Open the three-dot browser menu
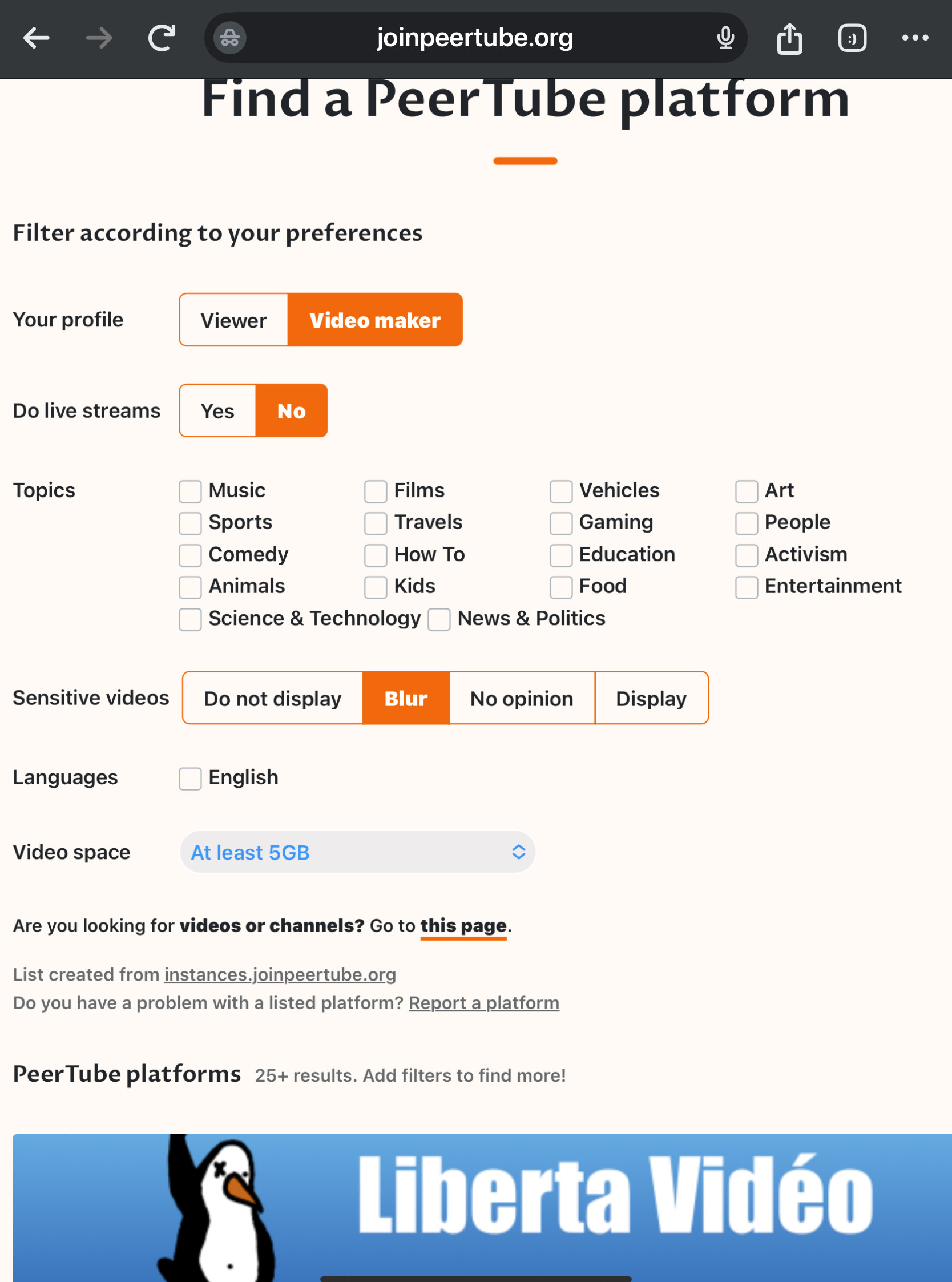952x1282 pixels. pos(914,38)
